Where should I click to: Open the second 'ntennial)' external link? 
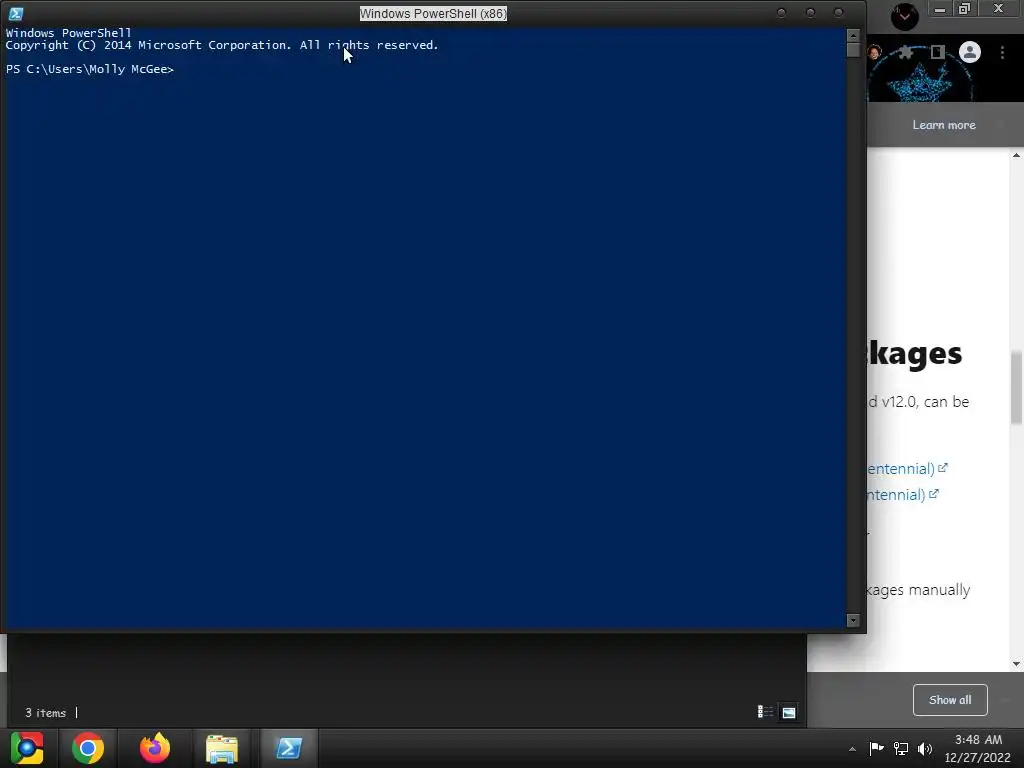[x=903, y=494]
